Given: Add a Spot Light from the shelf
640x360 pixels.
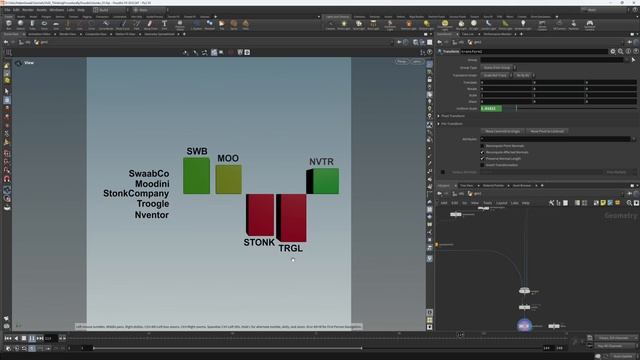Looking at the screenshot, I should [x=358, y=25].
